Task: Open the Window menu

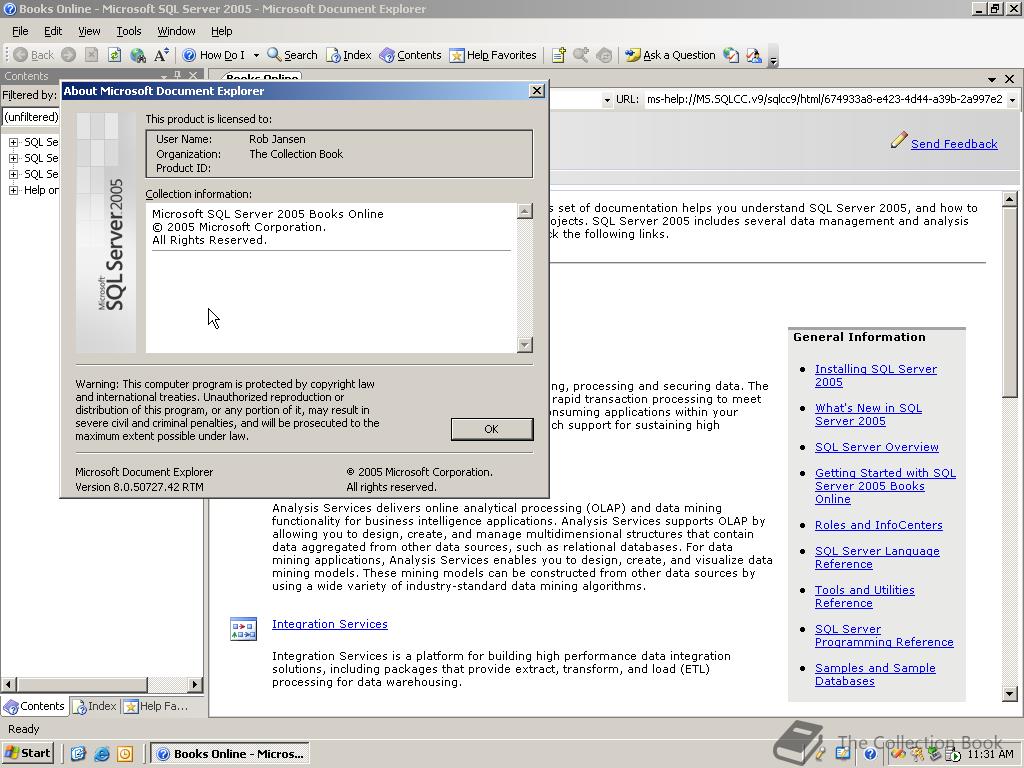Action: point(176,31)
